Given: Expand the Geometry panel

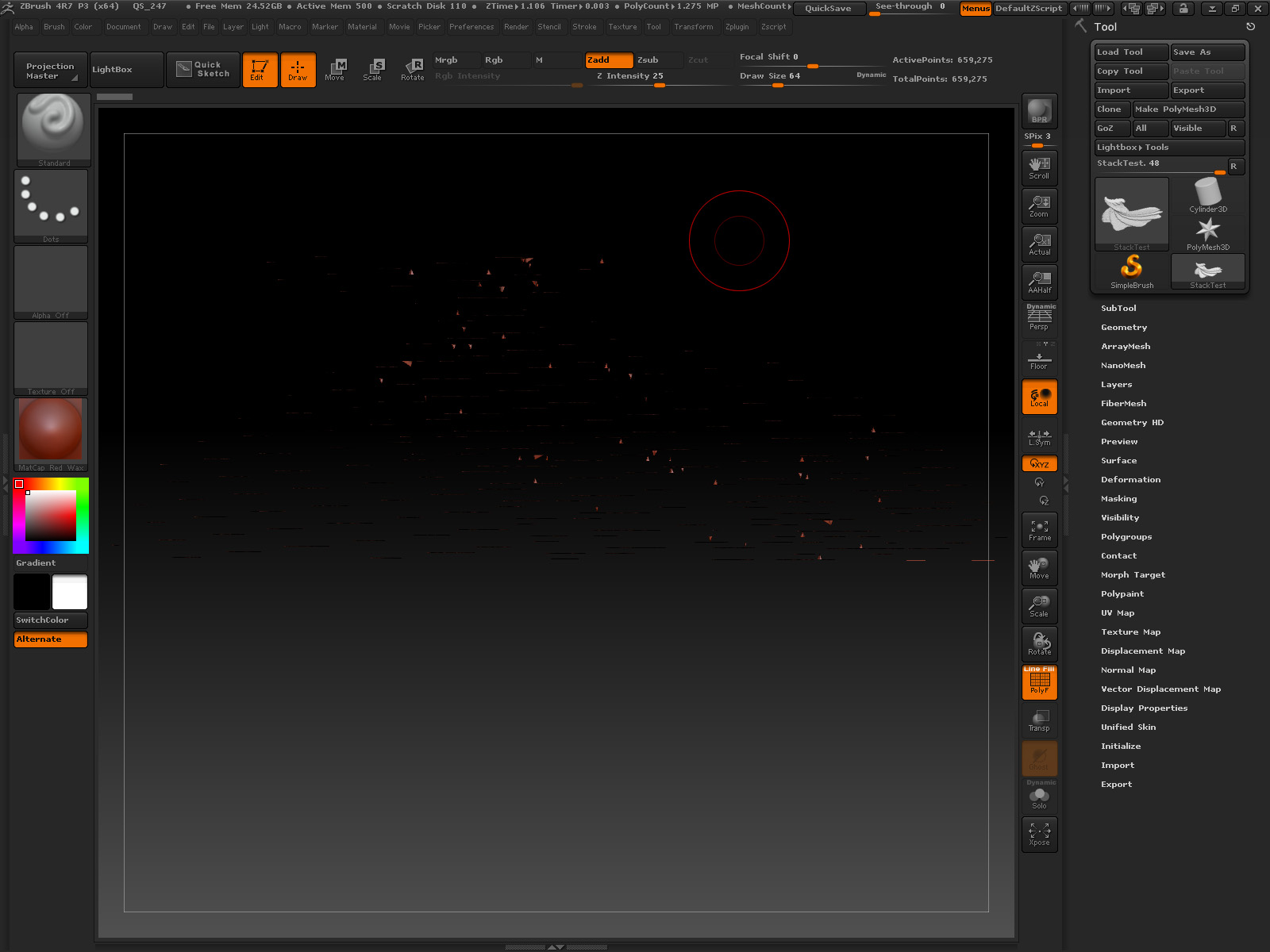Looking at the screenshot, I should (1124, 328).
